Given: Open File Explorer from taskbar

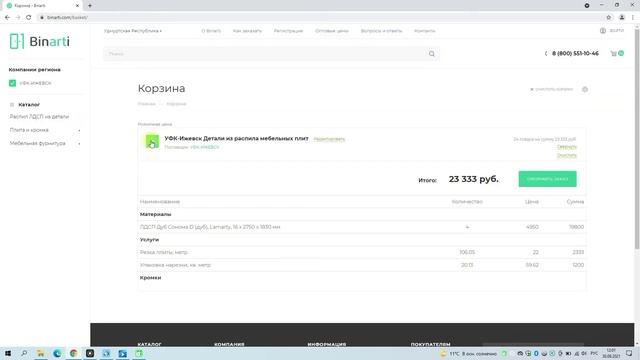Looking at the screenshot, I should (x=41, y=353).
